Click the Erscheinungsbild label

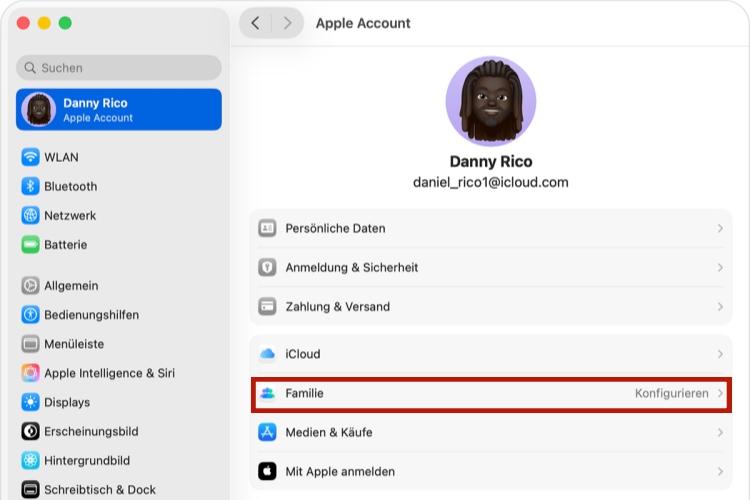pyautogui.click(x=91, y=432)
